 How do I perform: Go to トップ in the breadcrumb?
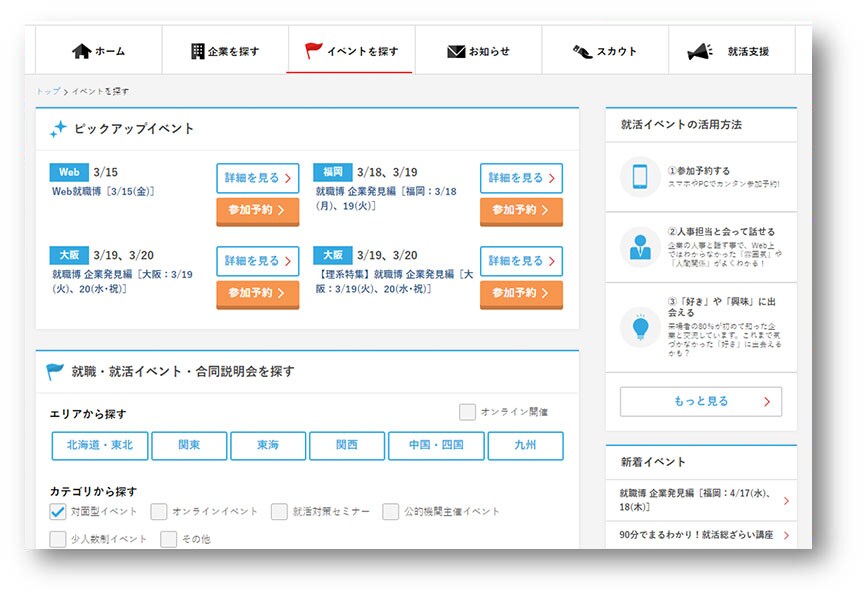(48, 91)
